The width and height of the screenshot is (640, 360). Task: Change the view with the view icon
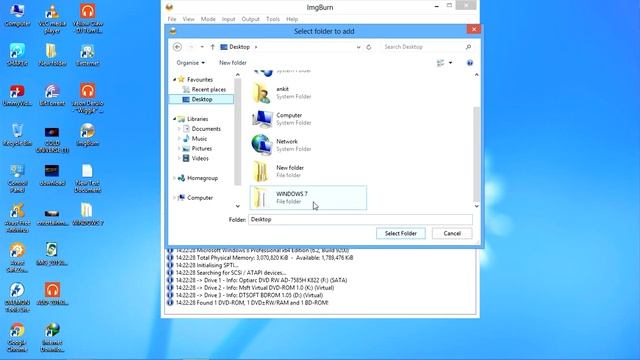440,63
